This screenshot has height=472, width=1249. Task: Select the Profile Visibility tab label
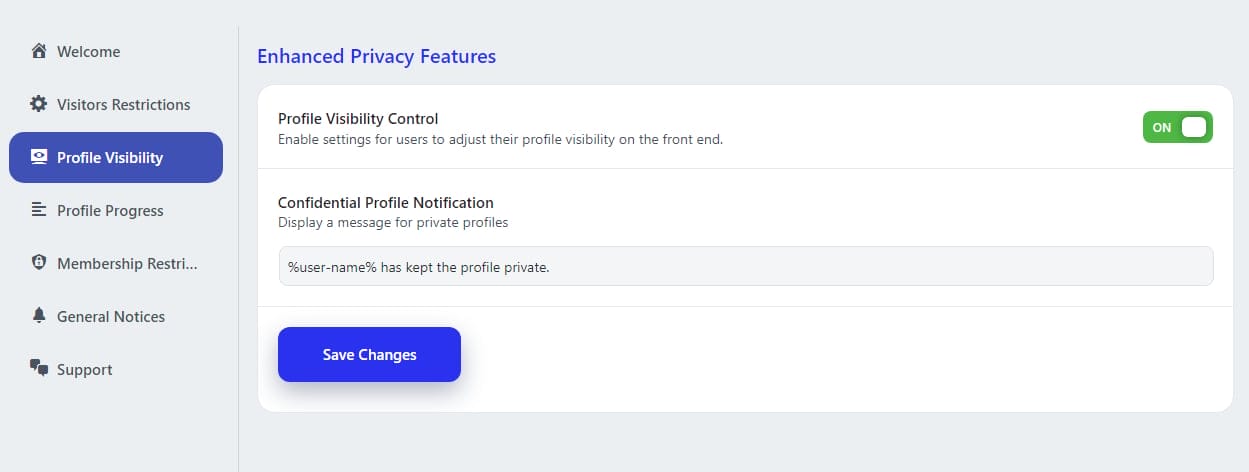(x=110, y=157)
